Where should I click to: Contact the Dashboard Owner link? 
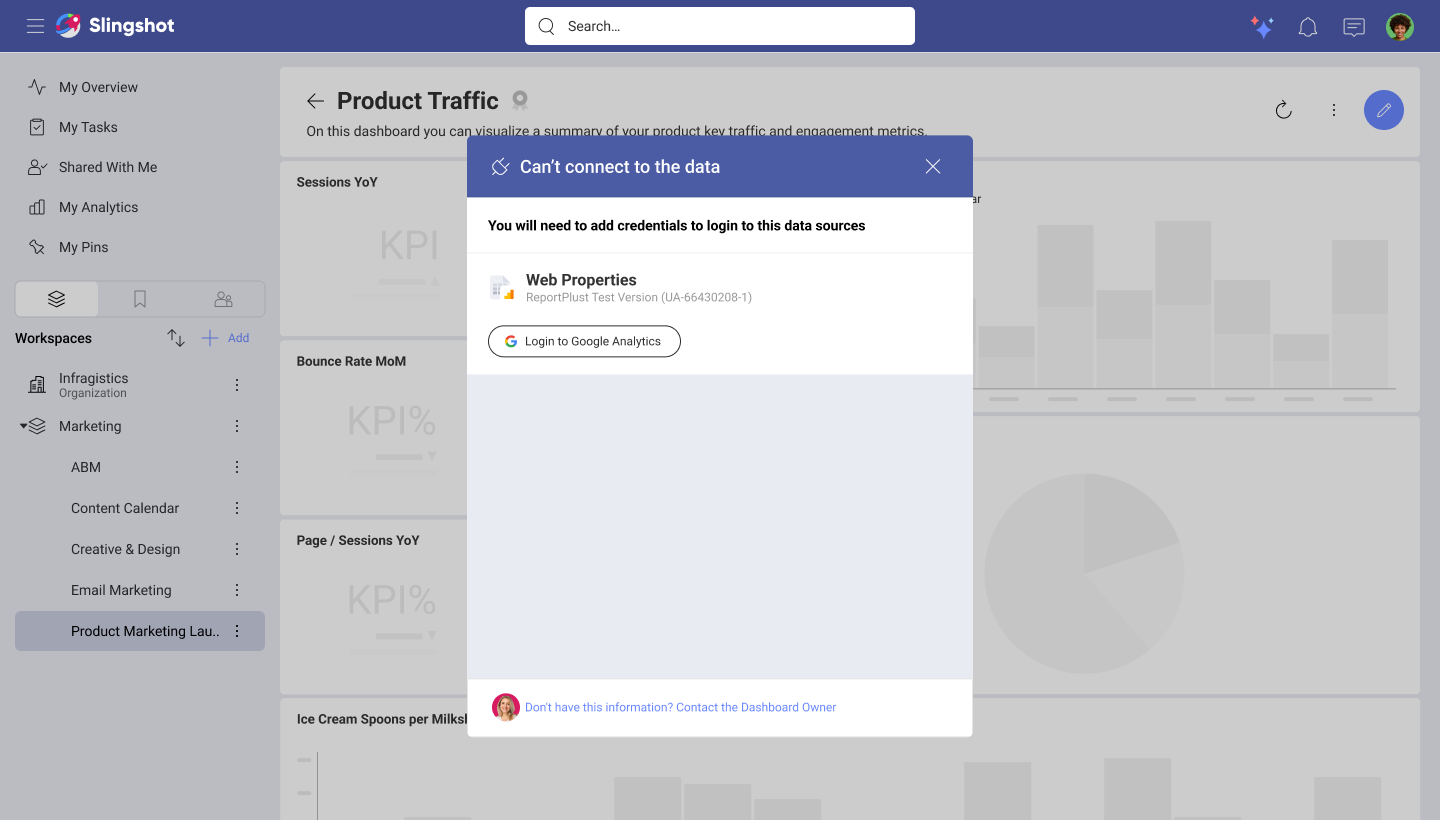tap(680, 707)
